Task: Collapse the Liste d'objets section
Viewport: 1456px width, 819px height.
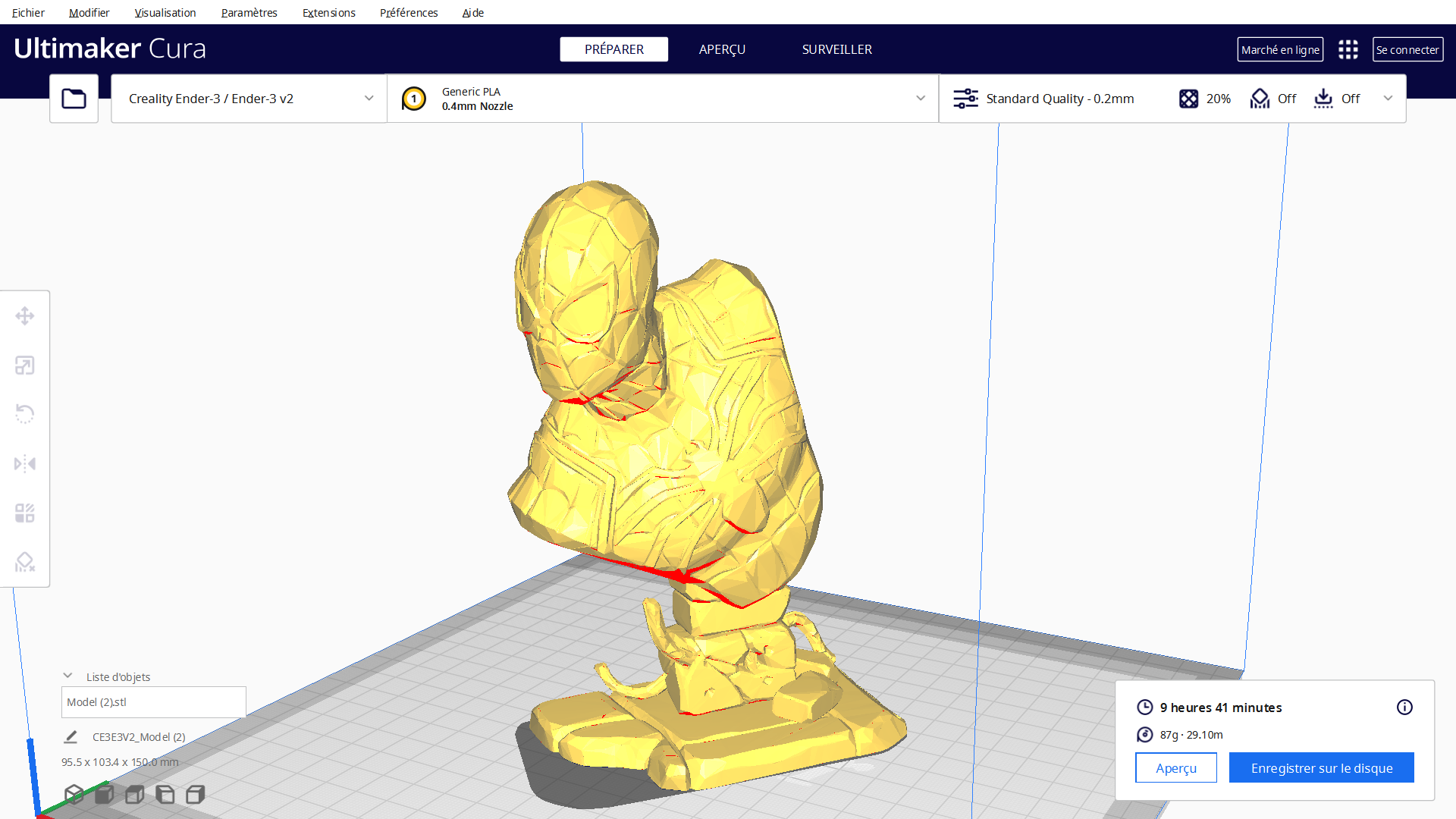Action: point(67,676)
